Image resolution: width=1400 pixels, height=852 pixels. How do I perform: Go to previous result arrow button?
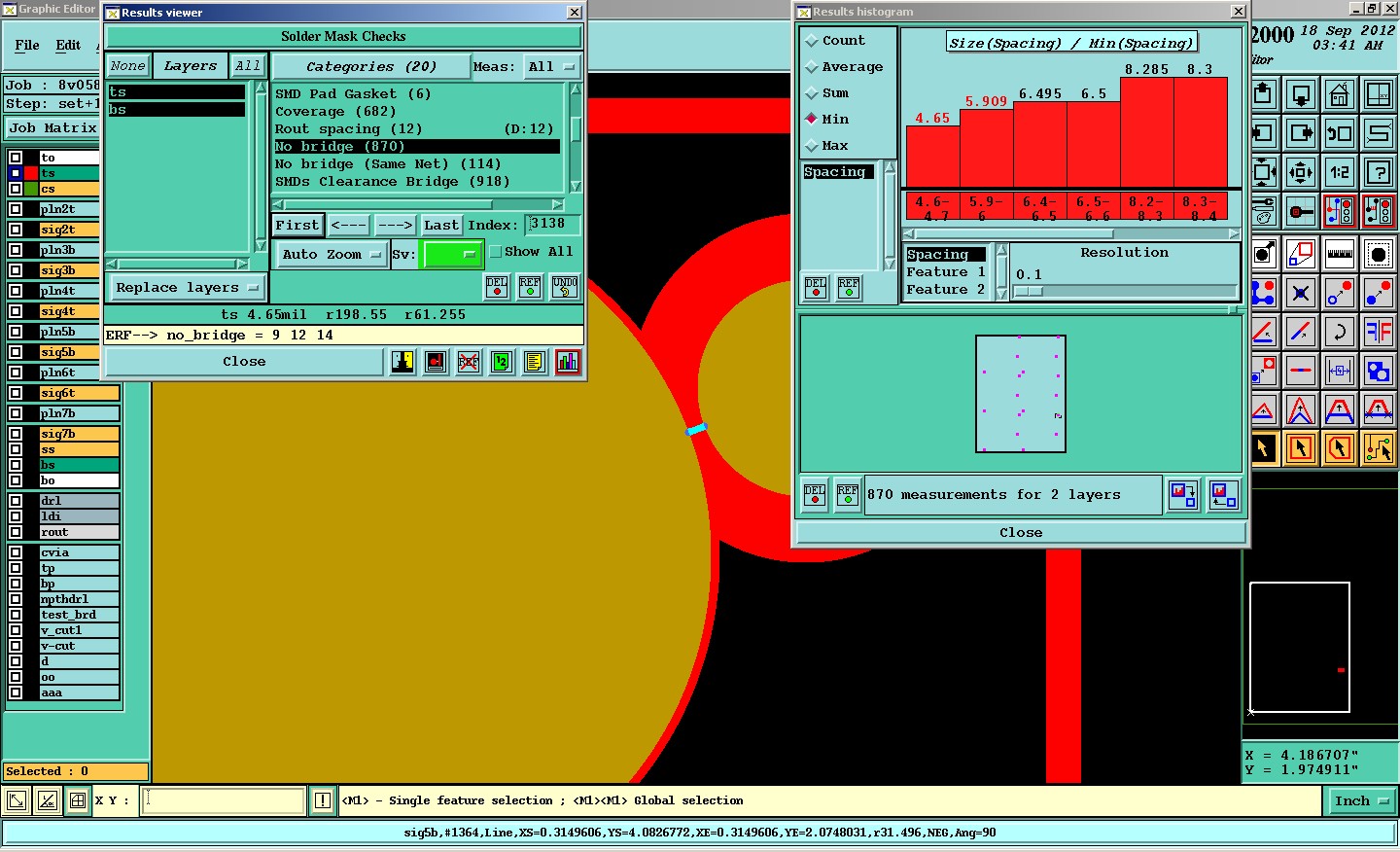348,226
